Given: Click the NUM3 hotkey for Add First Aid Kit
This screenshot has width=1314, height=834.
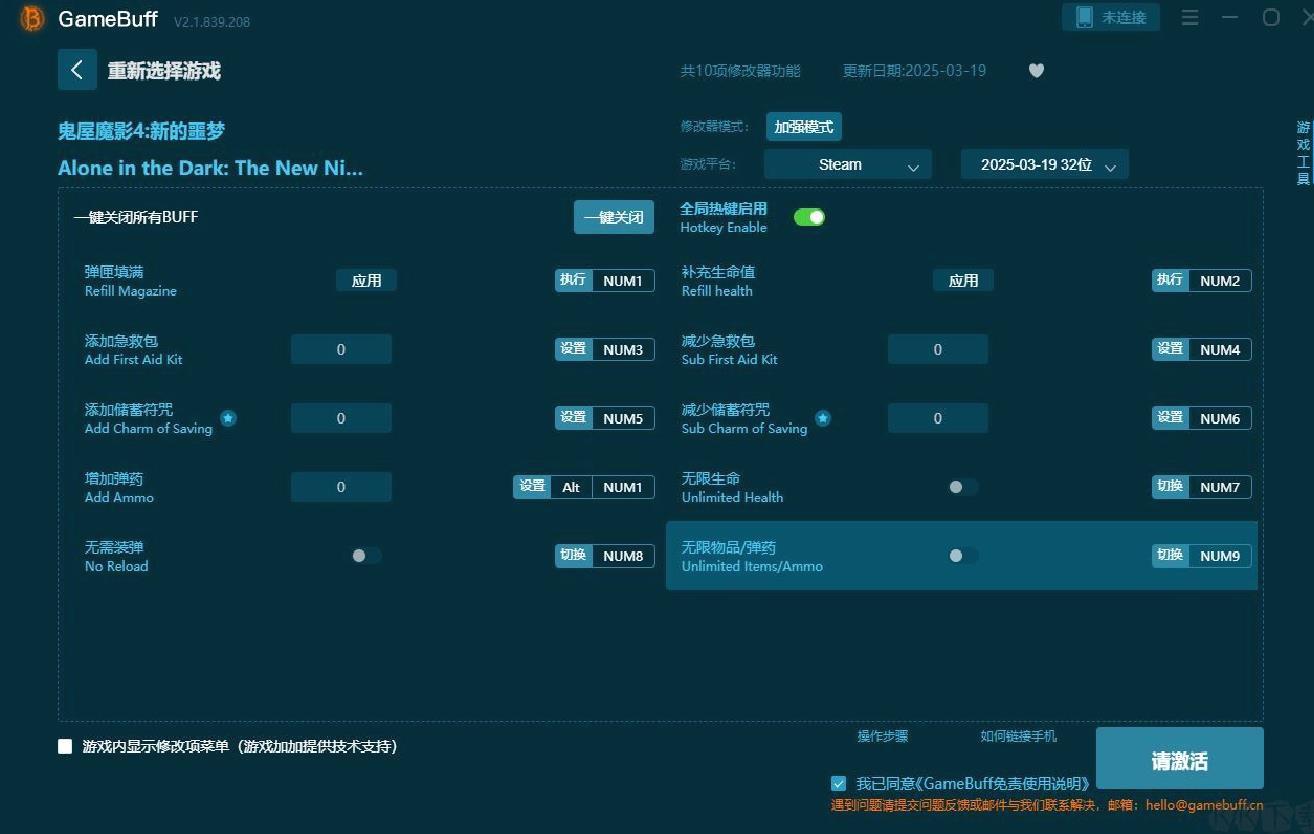Looking at the screenshot, I should (623, 350).
